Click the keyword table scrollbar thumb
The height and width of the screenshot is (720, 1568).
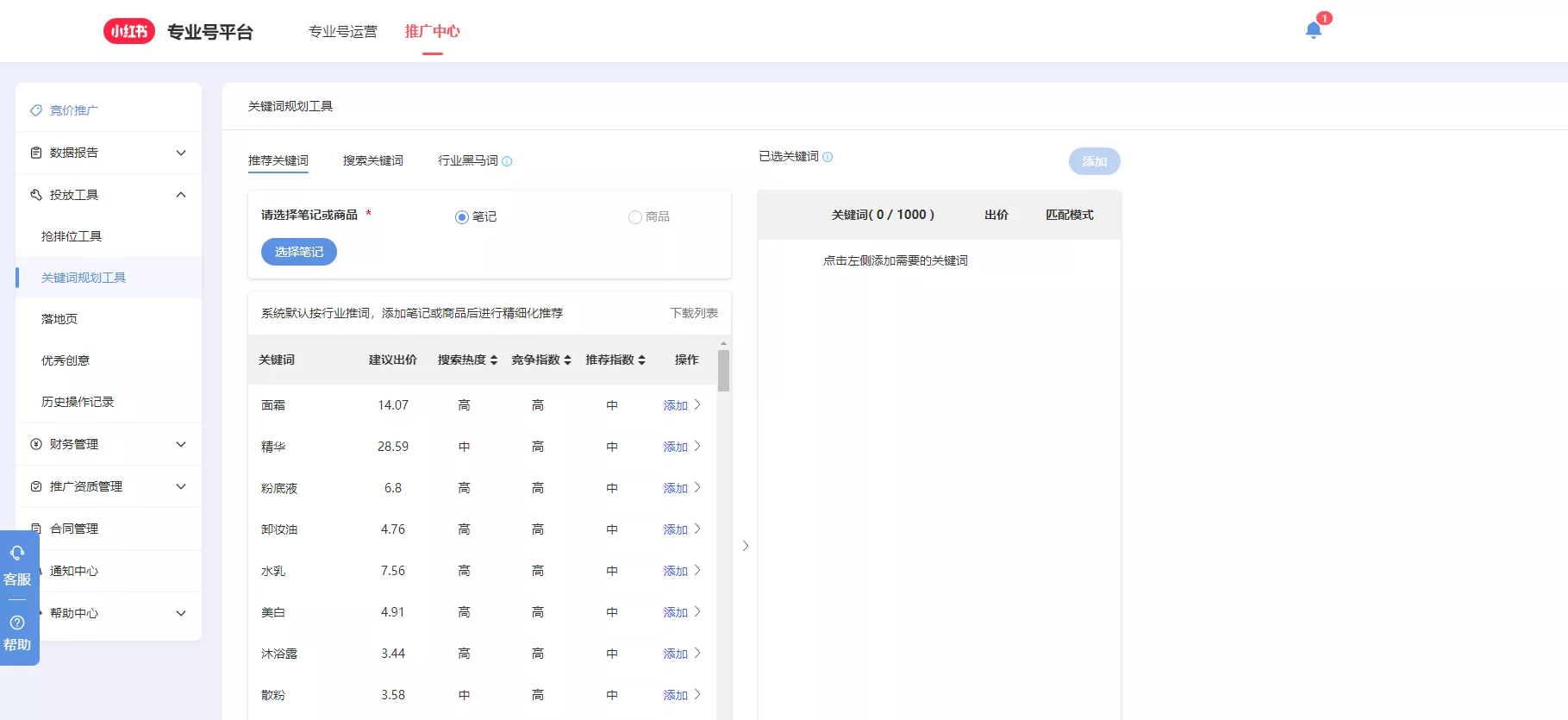(x=723, y=371)
